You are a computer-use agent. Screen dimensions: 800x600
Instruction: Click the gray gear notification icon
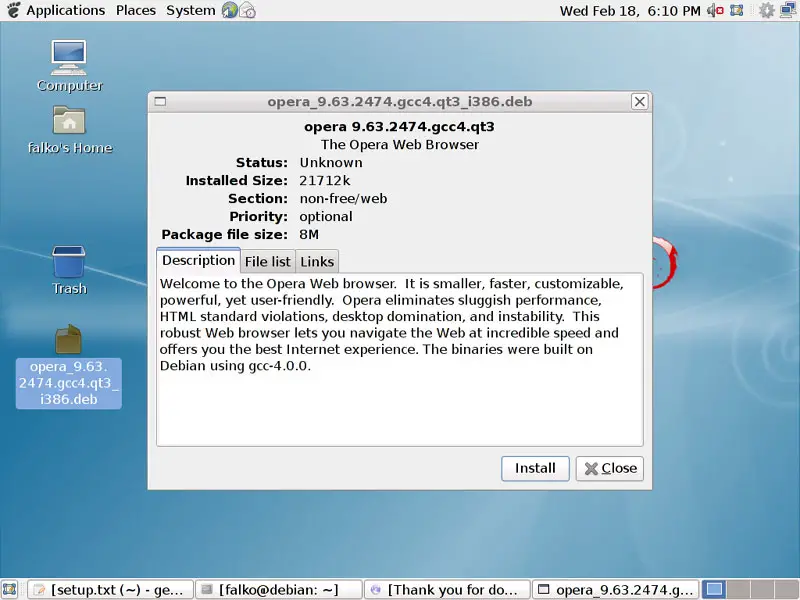[x=766, y=10]
